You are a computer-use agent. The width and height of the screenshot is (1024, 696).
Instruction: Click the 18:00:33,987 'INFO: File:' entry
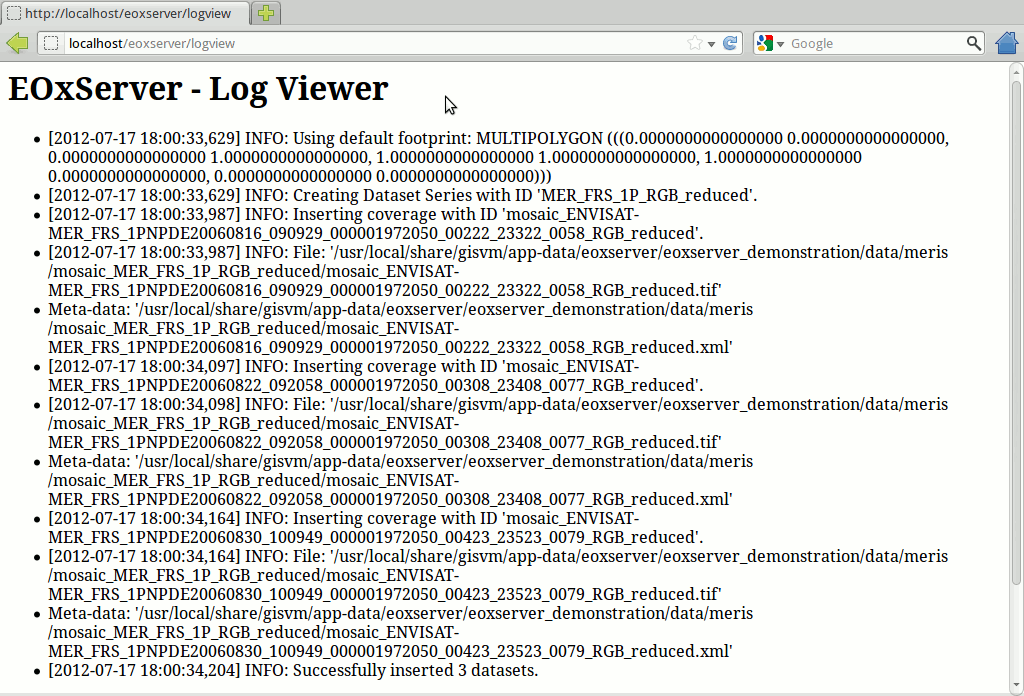[x=498, y=271]
